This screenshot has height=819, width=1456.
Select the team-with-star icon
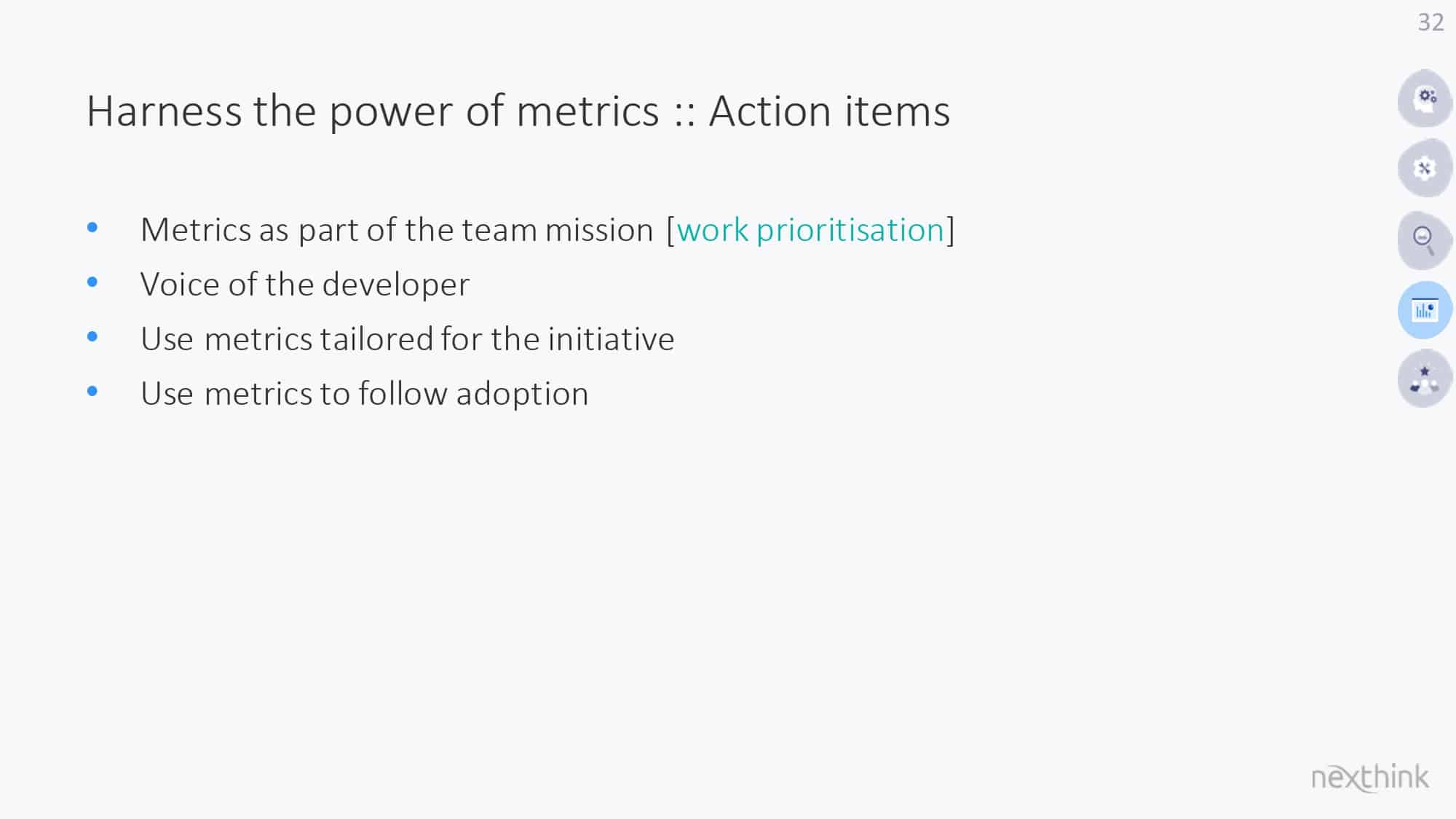coord(1425,379)
